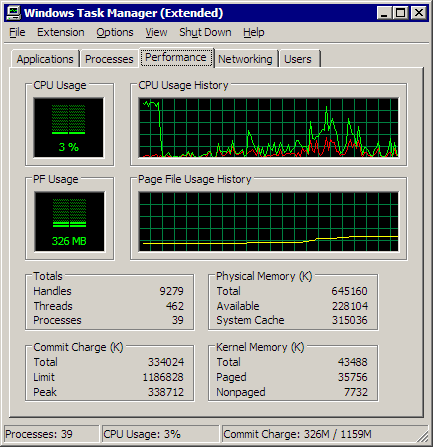Click the Task Manager title bar icon
The width and height of the screenshot is (433, 447).
14,13
